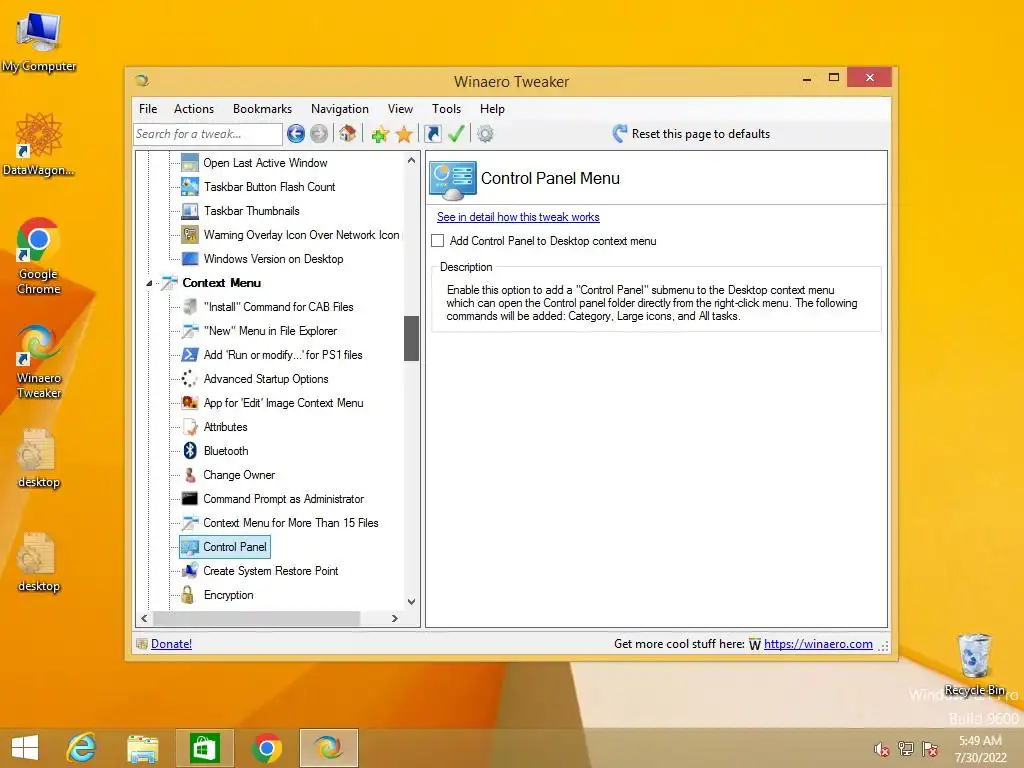Viewport: 1024px width, 768px height.
Task: Click tree scrollbar up arrow
Action: pyautogui.click(x=411, y=160)
